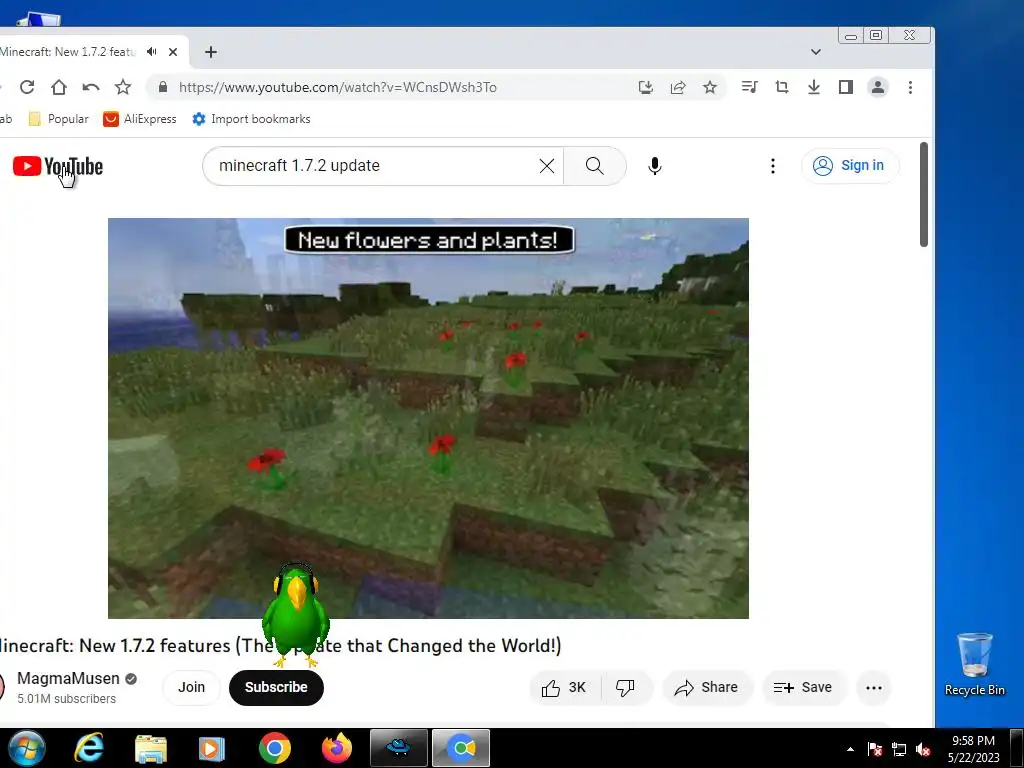Reload the page with the refresh icon
The width and height of the screenshot is (1024, 768).
tap(27, 88)
